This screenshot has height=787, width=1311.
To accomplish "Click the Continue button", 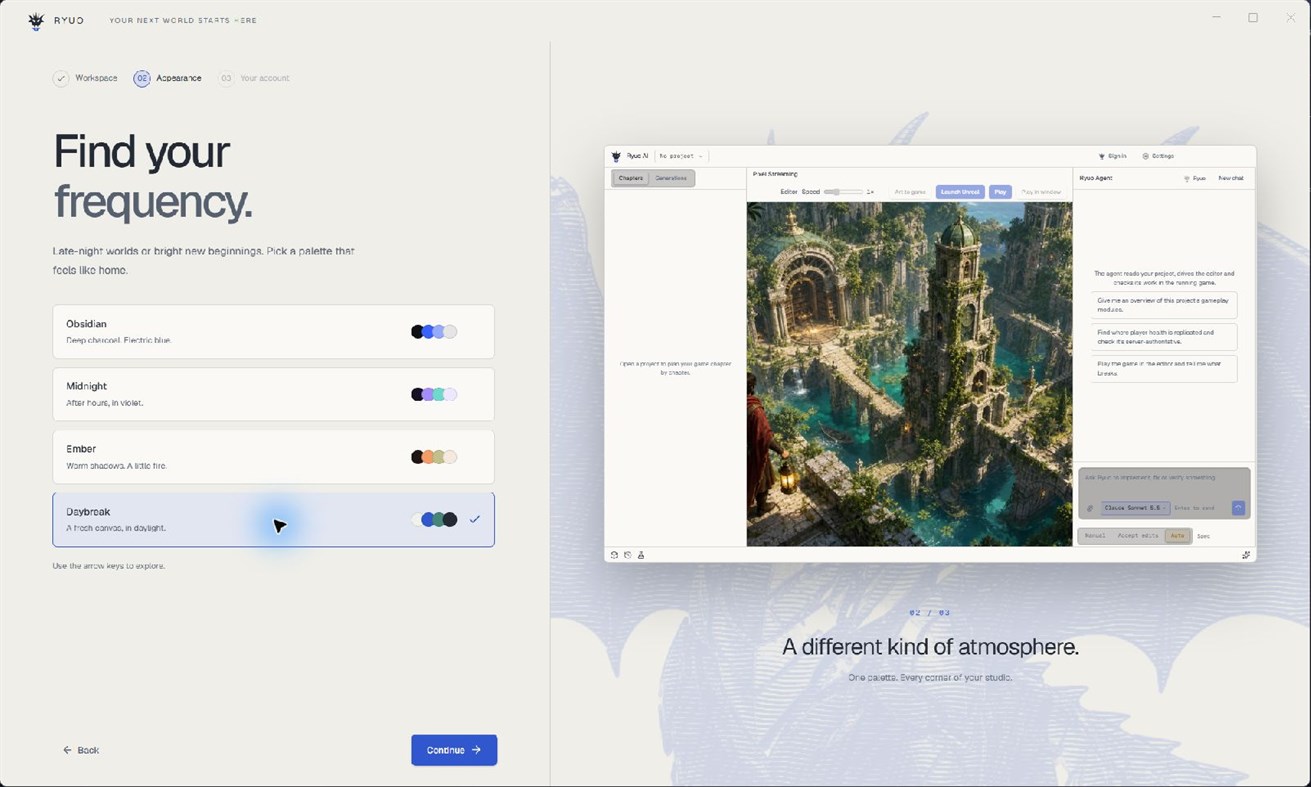I will (454, 750).
